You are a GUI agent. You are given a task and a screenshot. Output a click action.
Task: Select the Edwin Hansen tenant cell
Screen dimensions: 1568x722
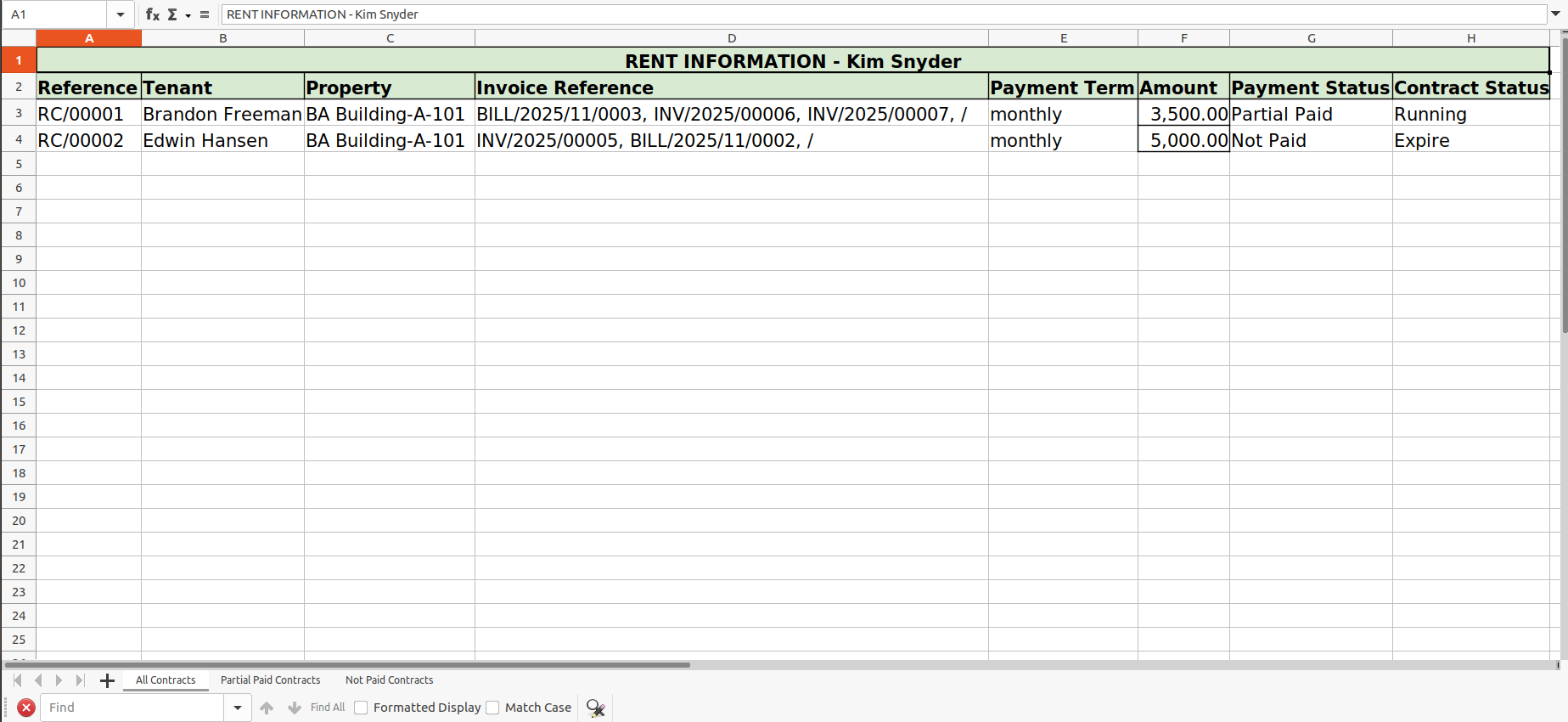[222, 139]
